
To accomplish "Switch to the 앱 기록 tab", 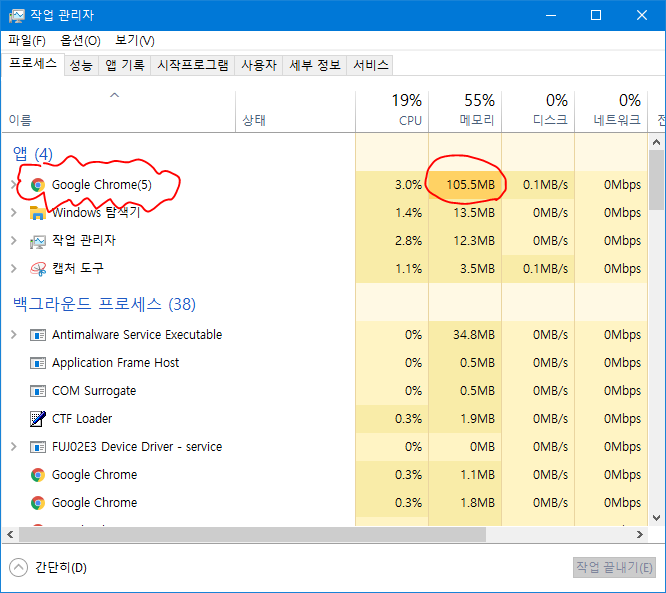I will (124, 65).
